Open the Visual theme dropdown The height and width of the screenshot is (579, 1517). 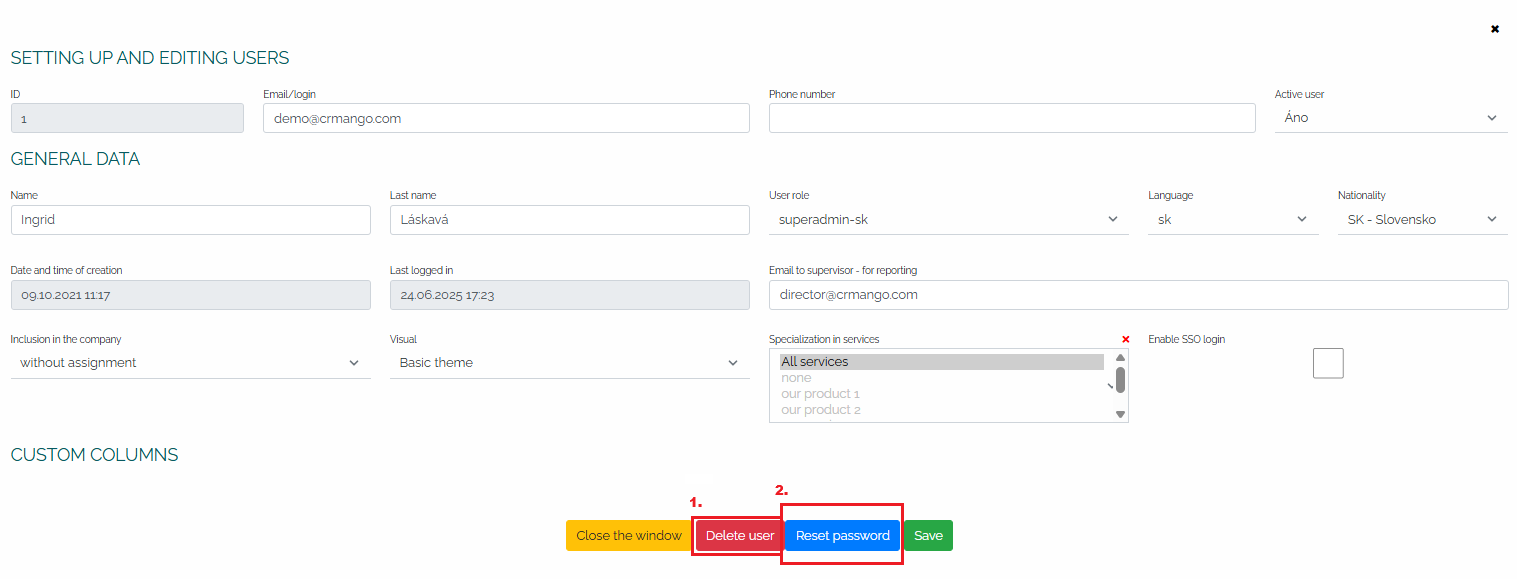pyautogui.click(x=569, y=363)
